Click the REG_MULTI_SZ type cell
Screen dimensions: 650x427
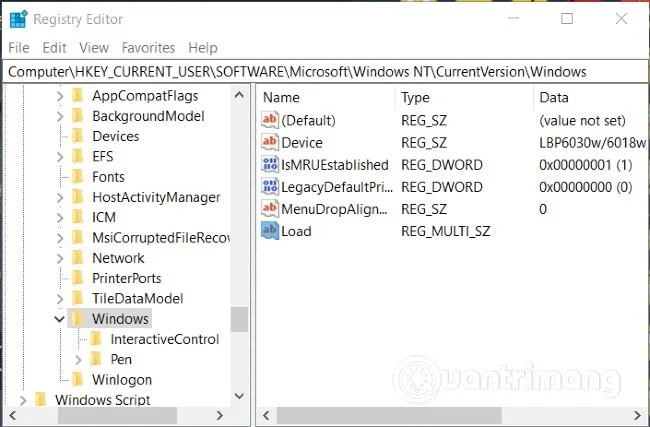pyautogui.click(x=446, y=231)
